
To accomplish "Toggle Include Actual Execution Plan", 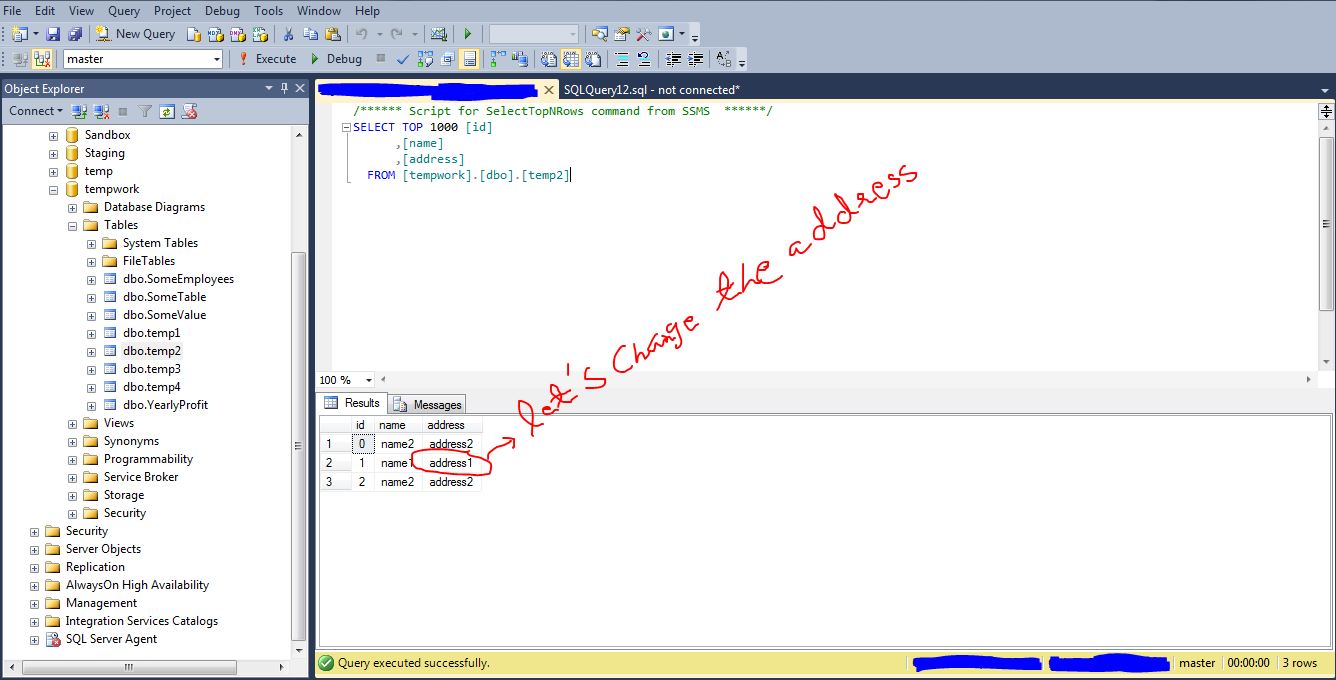I will point(497,59).
